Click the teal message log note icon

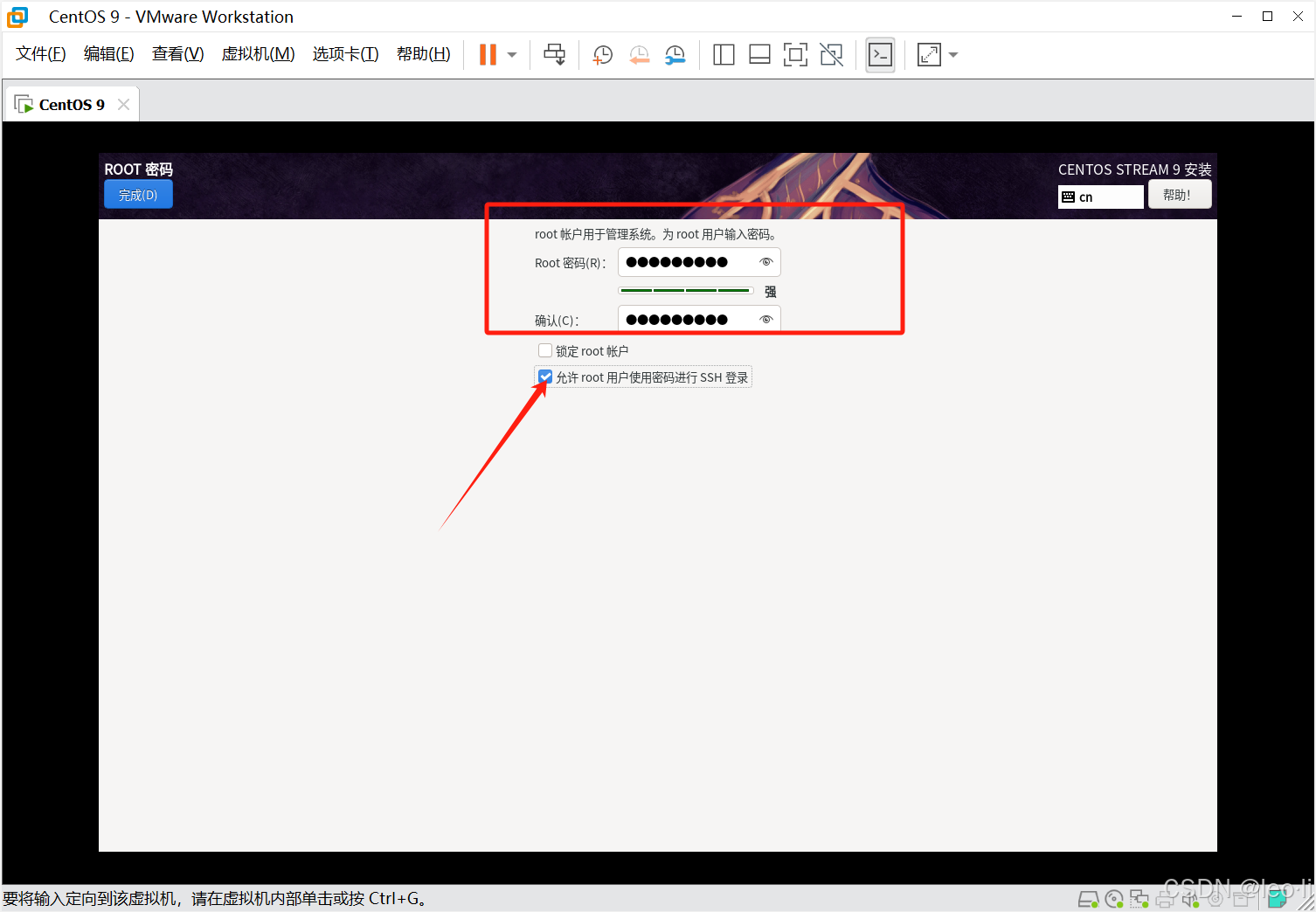pyautogui.click(x=1278, y=898)
